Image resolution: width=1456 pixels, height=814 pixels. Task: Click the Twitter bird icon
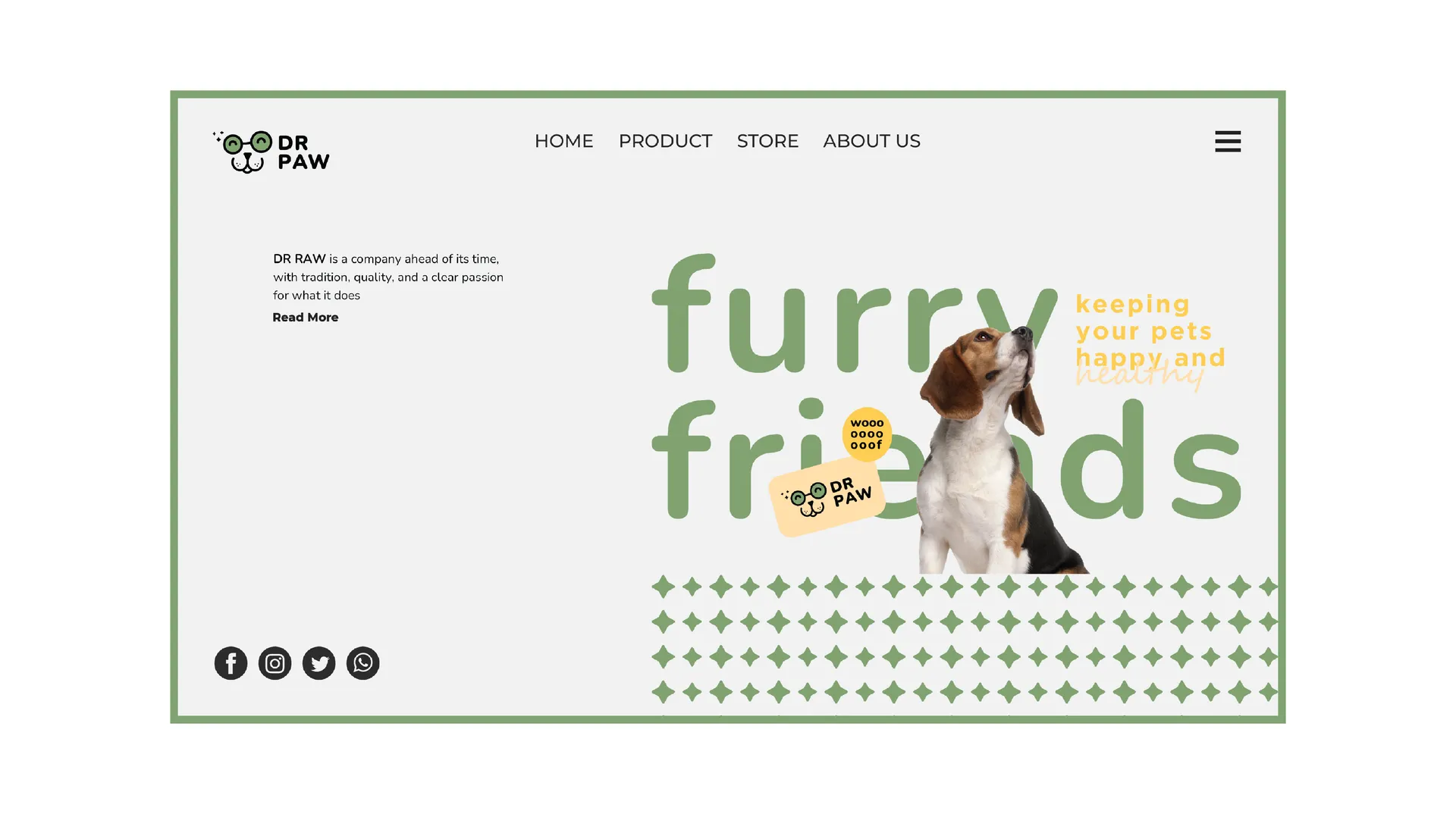point(318,663)
